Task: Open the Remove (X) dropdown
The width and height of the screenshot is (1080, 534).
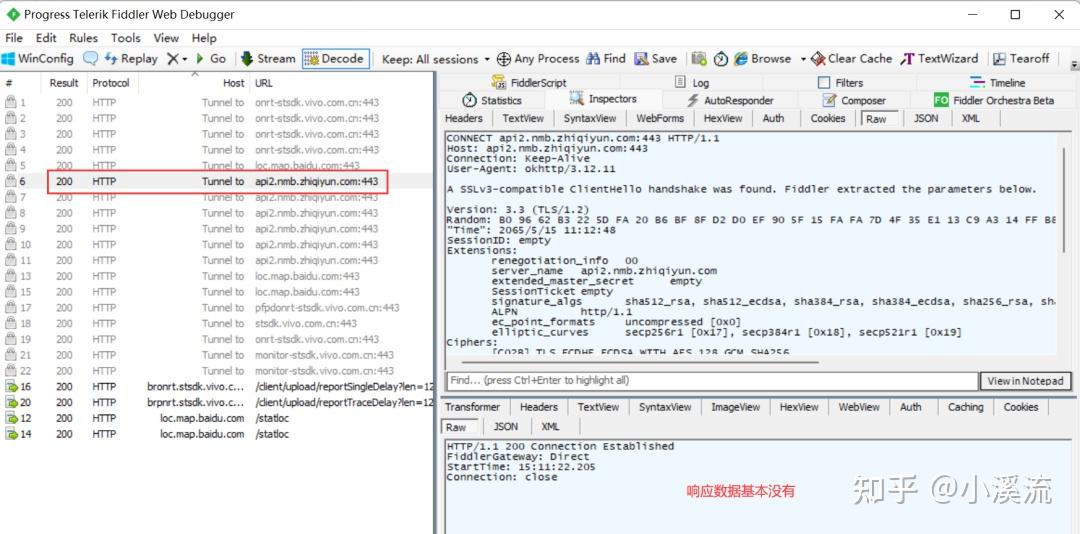Action: (177, 59)
